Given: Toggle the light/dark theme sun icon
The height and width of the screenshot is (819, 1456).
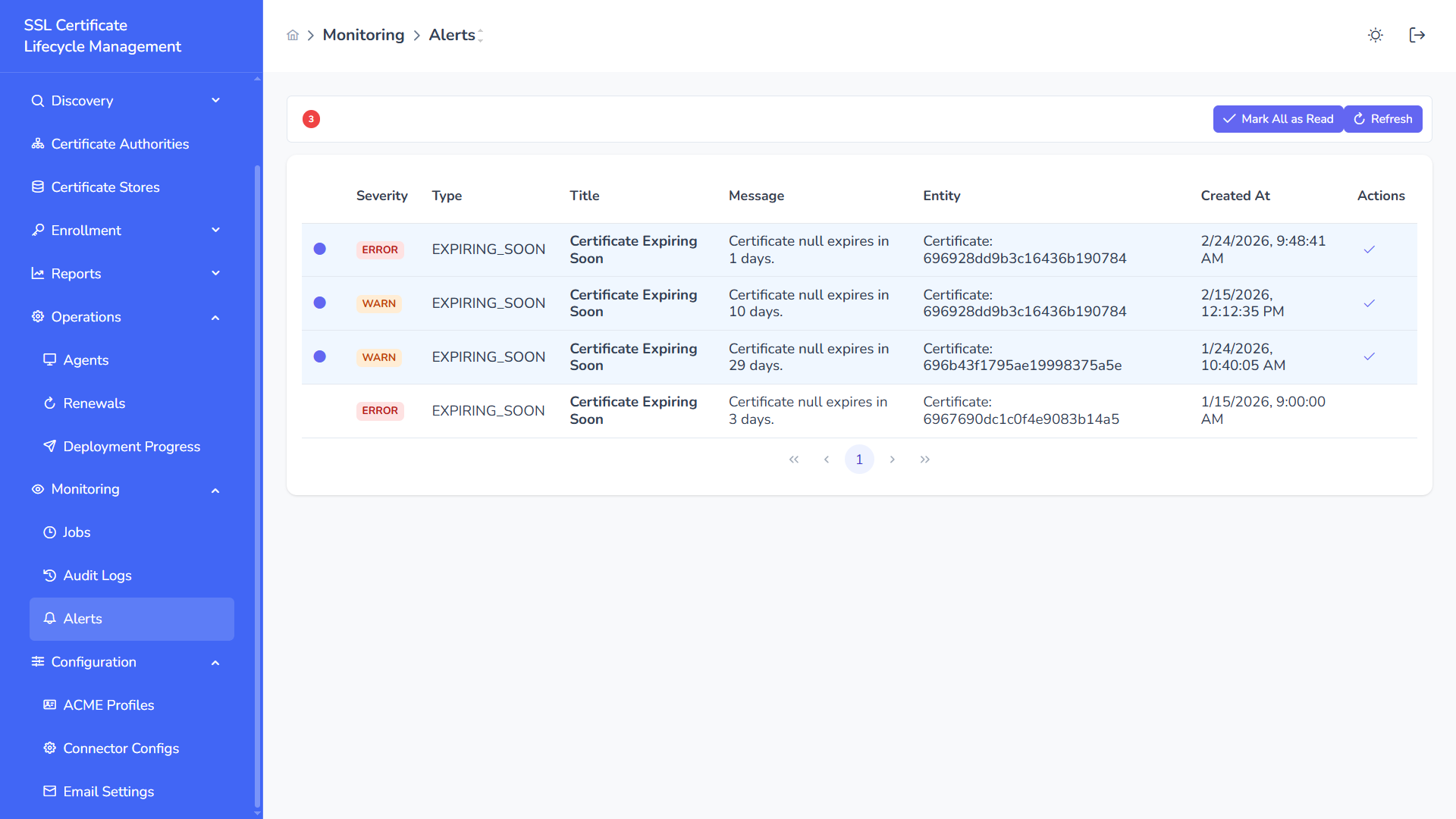Looking at the screenshot, I should pos(1375,35).
